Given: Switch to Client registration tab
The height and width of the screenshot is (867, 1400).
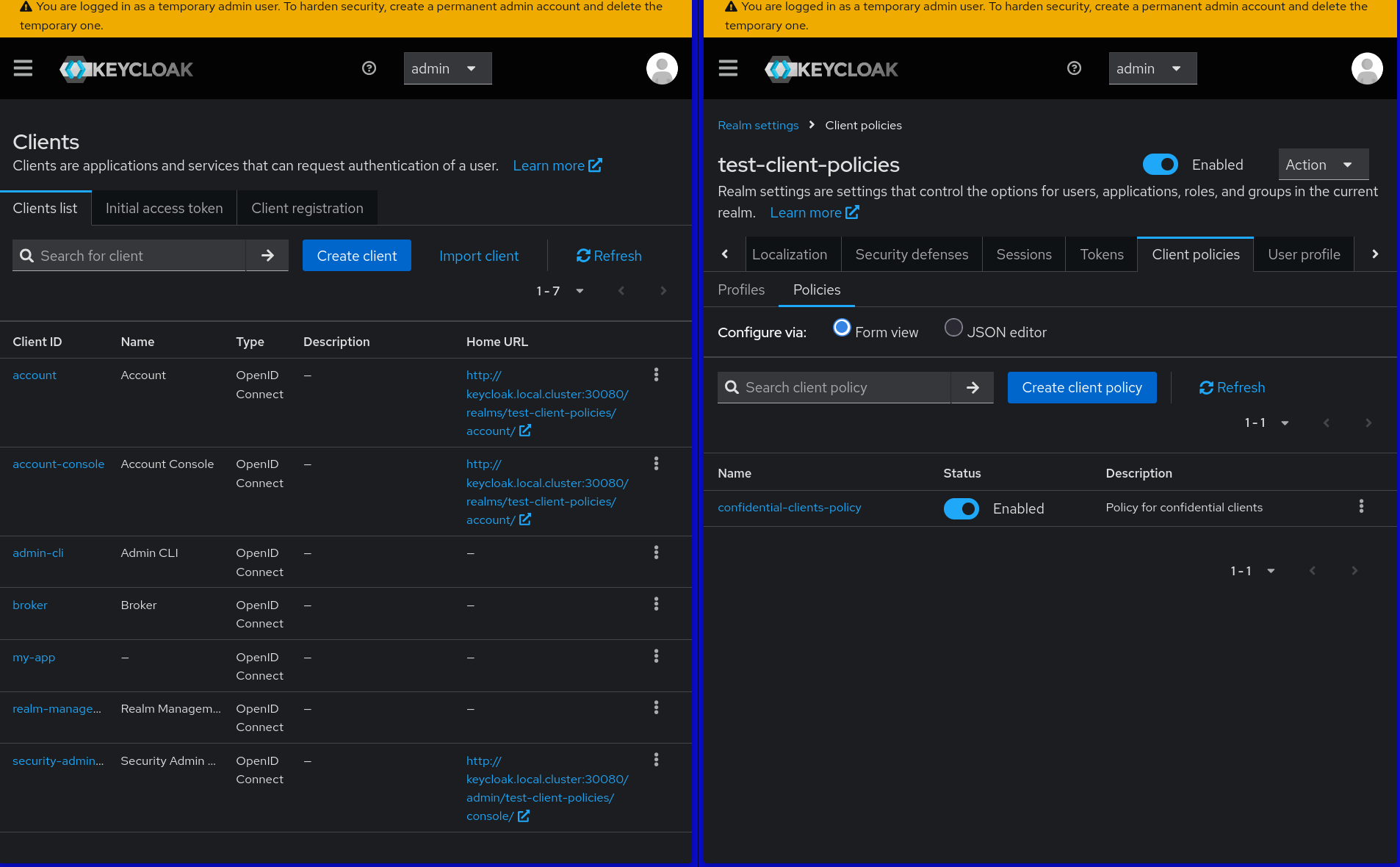Looking at the screenshot, I should click(x=307, y=208).
